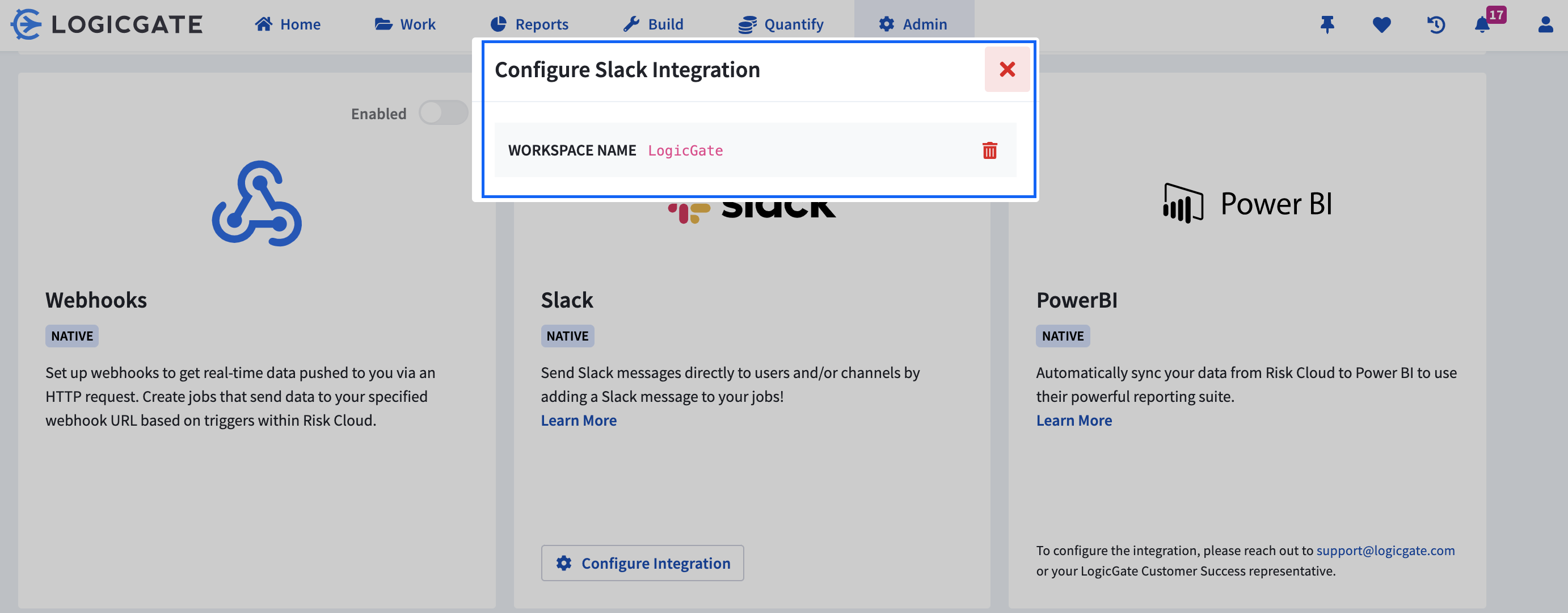Click the LogicGate workspace name value
The image size is (1568, 613).
pos(685,150)
